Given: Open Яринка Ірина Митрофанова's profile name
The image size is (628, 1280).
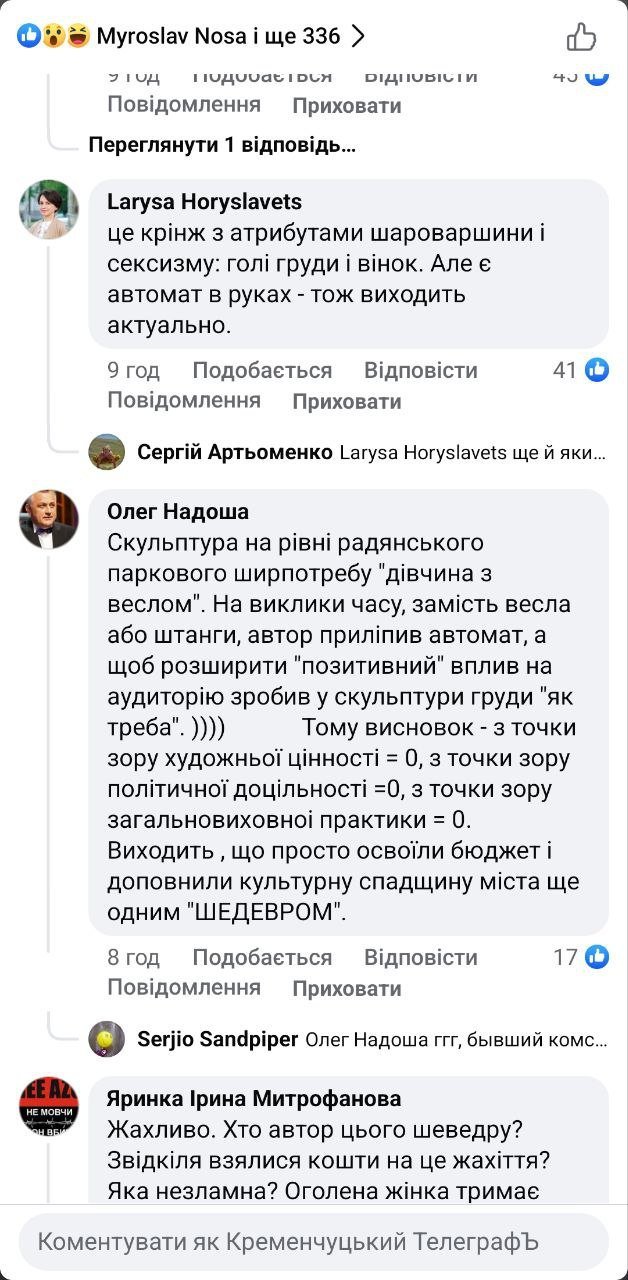Looking at the screenshot, I should 254,1099.
